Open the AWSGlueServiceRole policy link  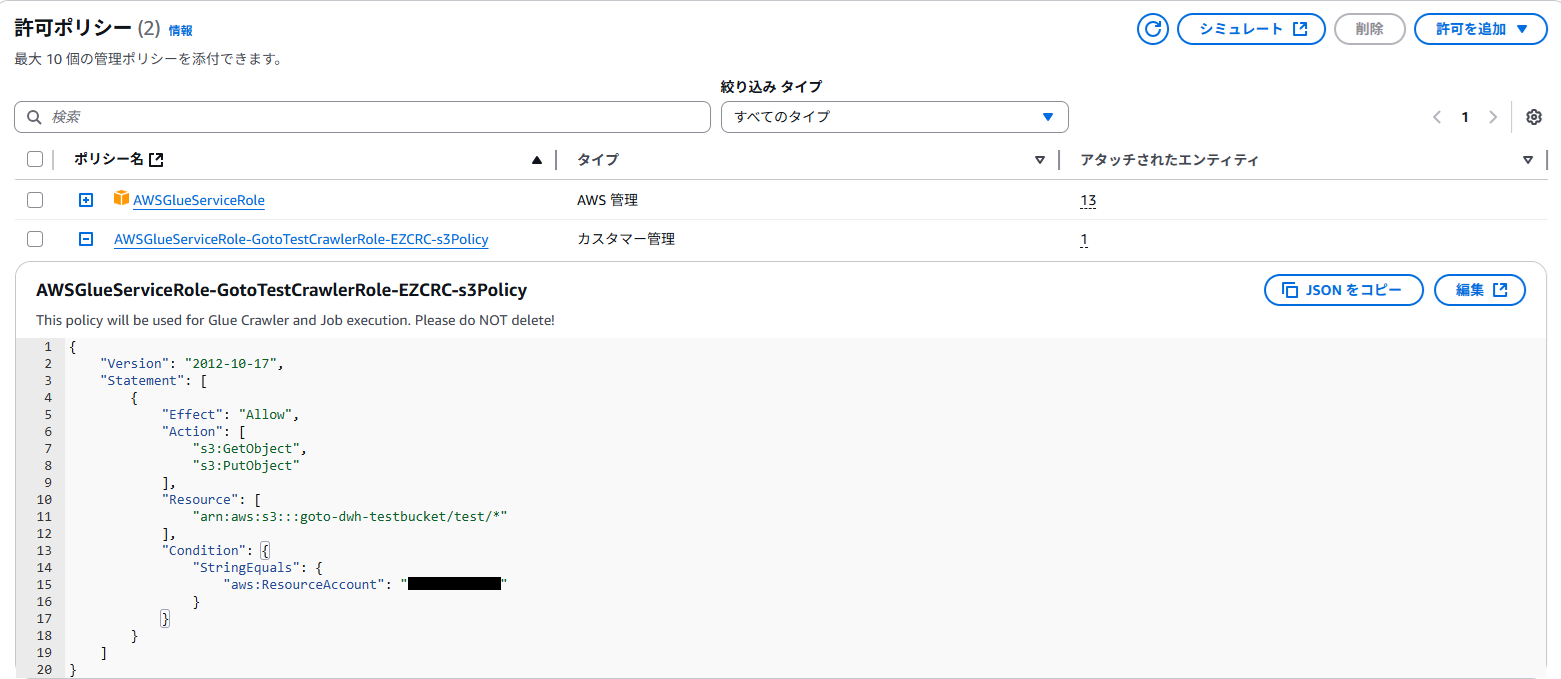[199, 200]
